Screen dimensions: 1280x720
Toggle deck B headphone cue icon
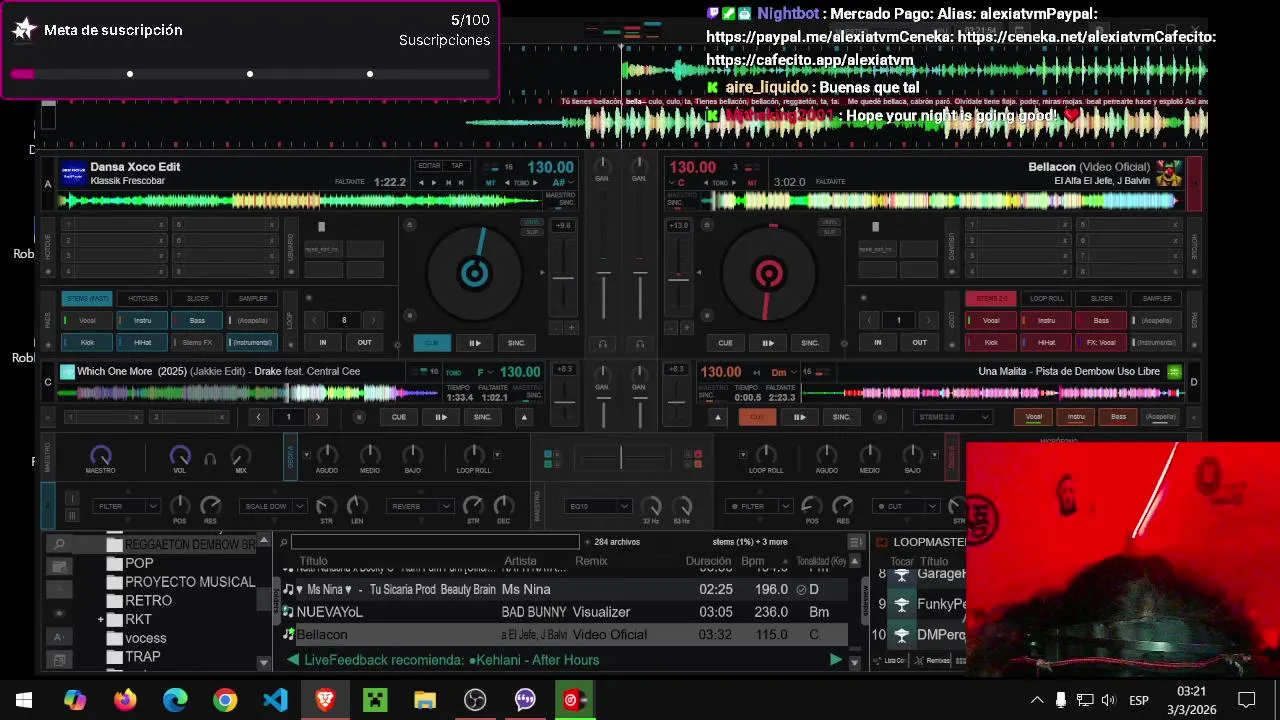click(640, 343)
